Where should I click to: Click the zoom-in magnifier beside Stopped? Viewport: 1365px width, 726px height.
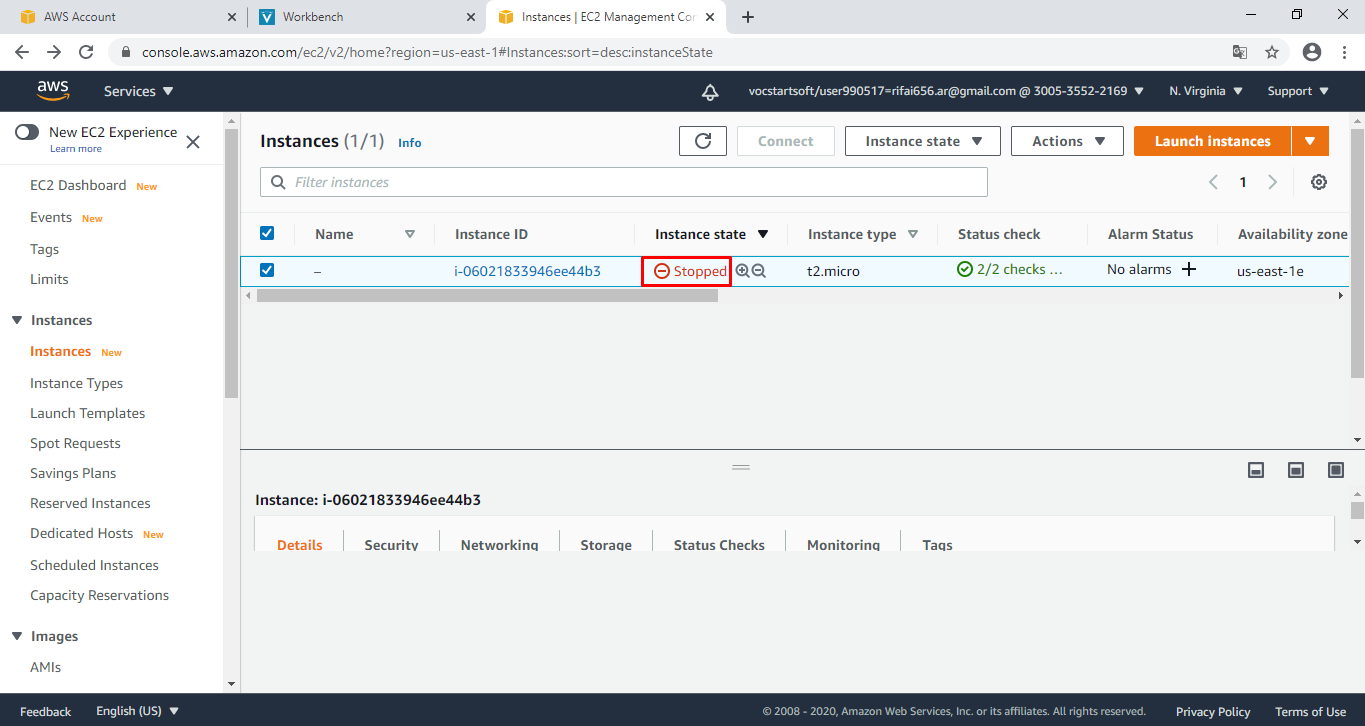pyautogui.click(x=741, y=271)
